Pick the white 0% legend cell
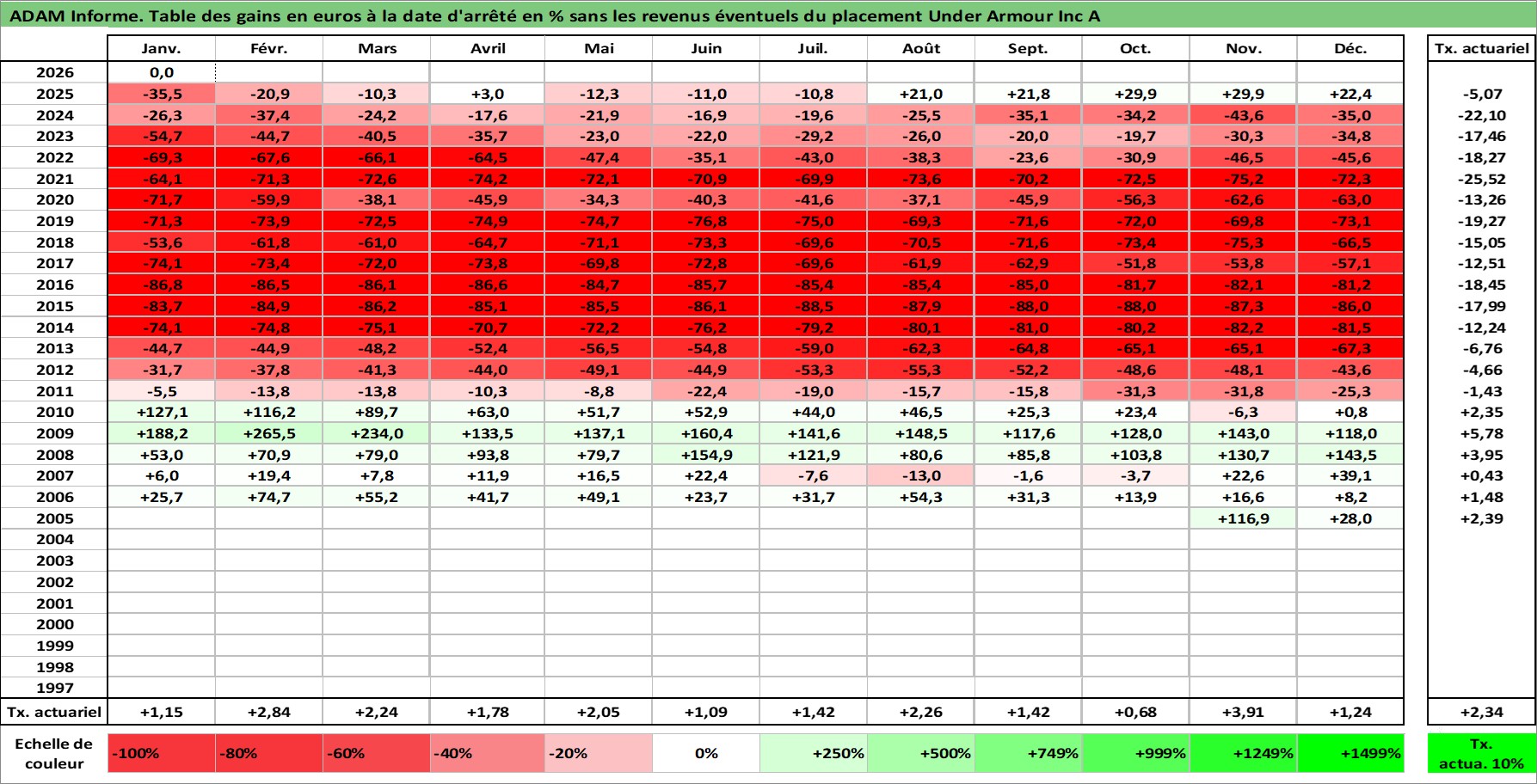Viewport: 1537px width, 784px height. [706, 753]
